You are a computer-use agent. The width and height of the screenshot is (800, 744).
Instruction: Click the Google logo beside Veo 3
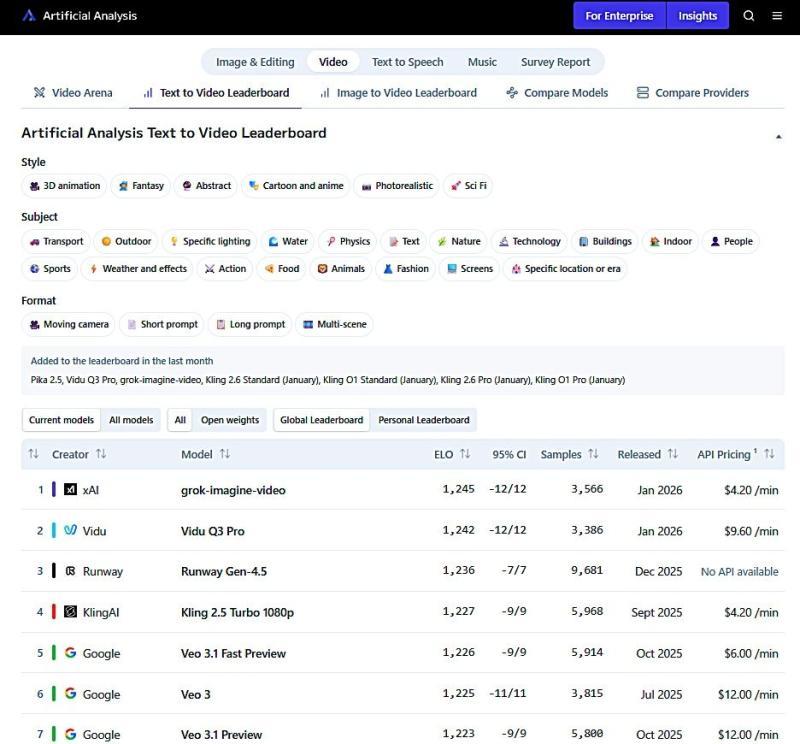click(x=70, y=694)
